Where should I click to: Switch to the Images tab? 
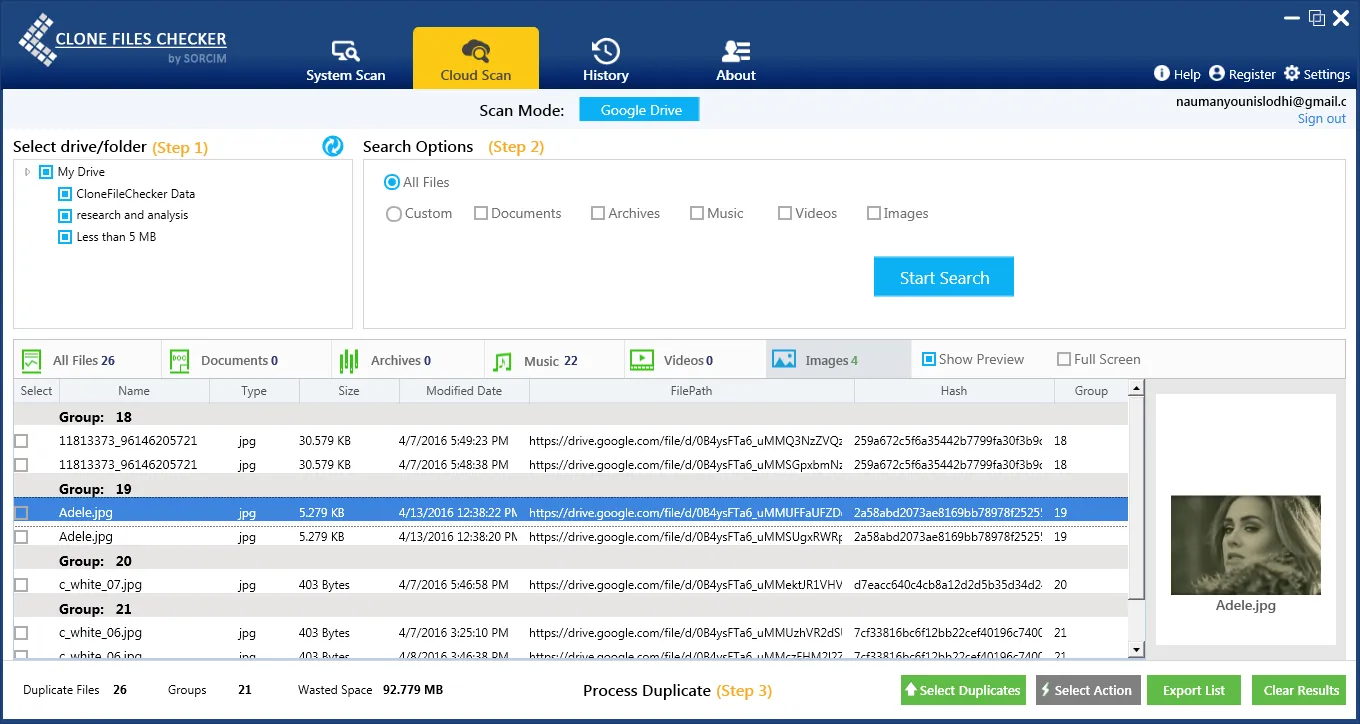[837, 358]
